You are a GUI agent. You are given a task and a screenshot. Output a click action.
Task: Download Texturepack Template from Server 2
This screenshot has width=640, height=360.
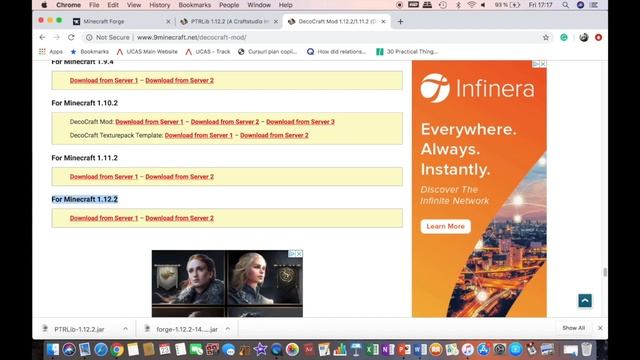(x=274, y=135)
